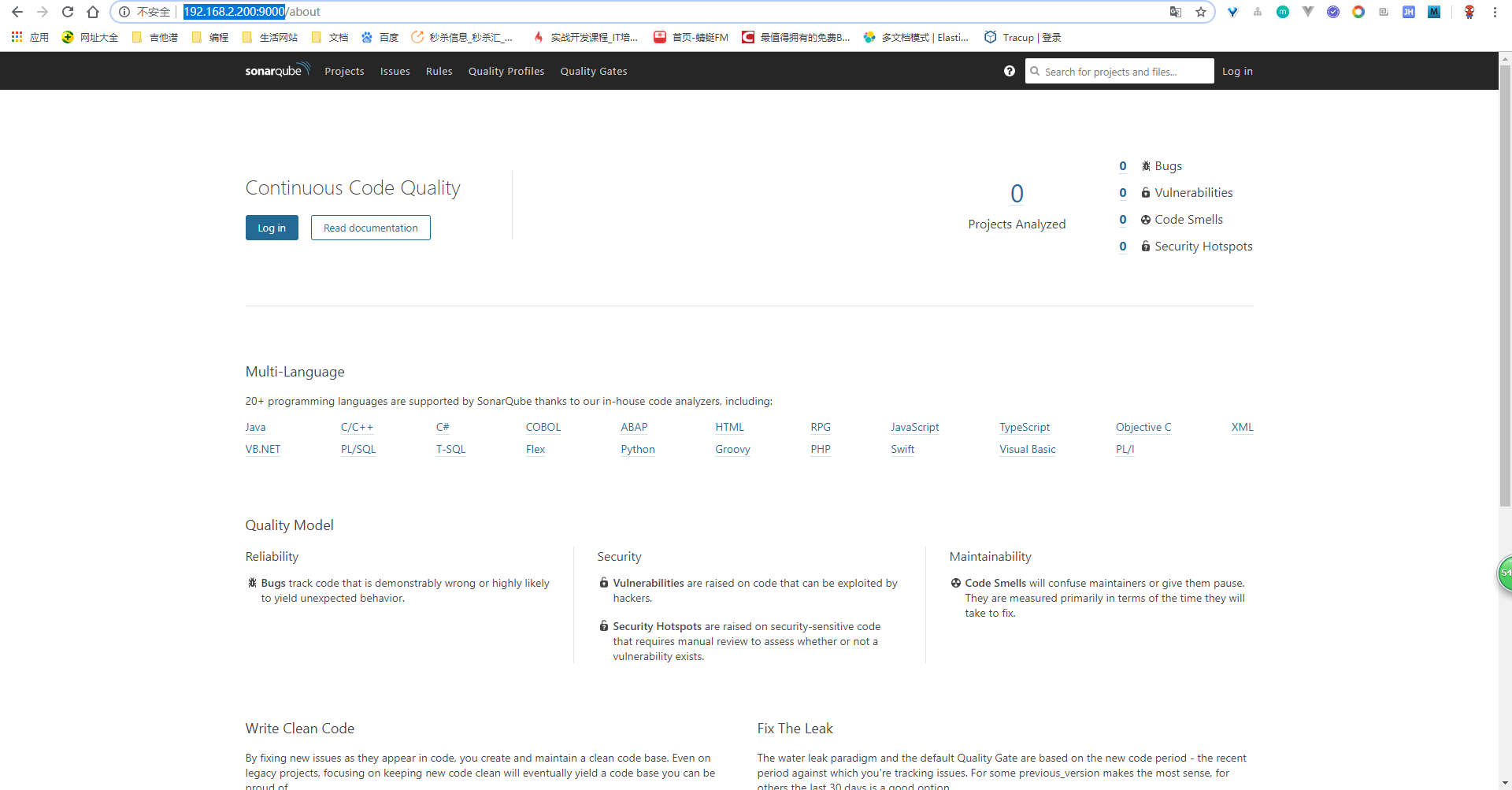The height and width of the screenshot is (790, 1512).
Task: Click the blue Log in button
Action: click(x=272, y=228)
